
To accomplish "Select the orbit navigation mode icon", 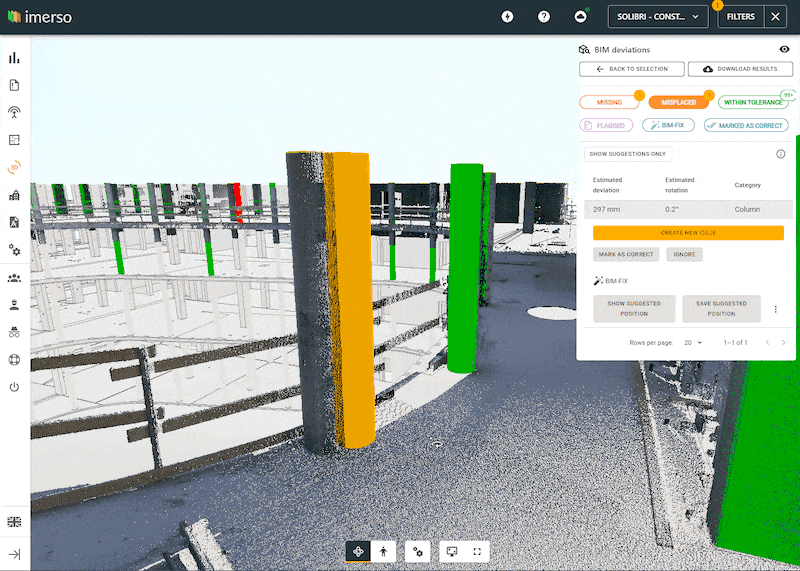I will [x=358, y=551].
